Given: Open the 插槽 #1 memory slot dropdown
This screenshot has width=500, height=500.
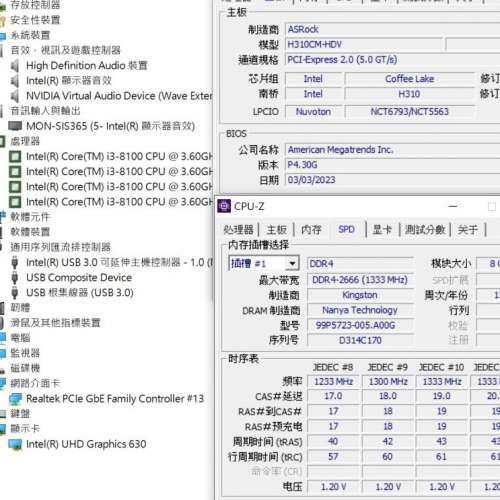Looking at the screenshot, I should click(x=292, y=264).
